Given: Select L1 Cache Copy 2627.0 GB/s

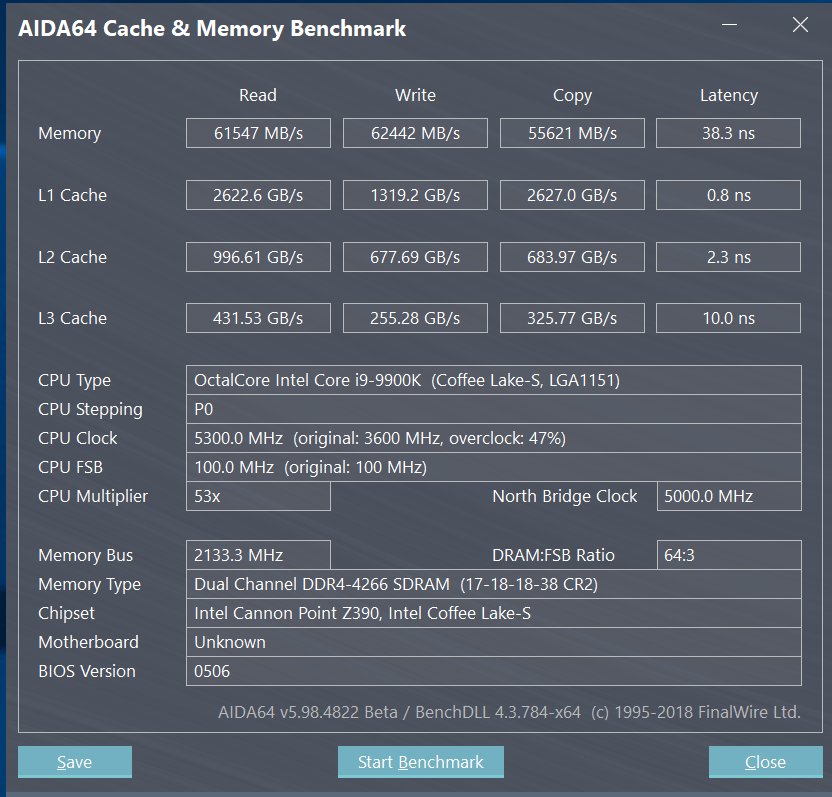Looking at the screenshot, I should [573, 195].
